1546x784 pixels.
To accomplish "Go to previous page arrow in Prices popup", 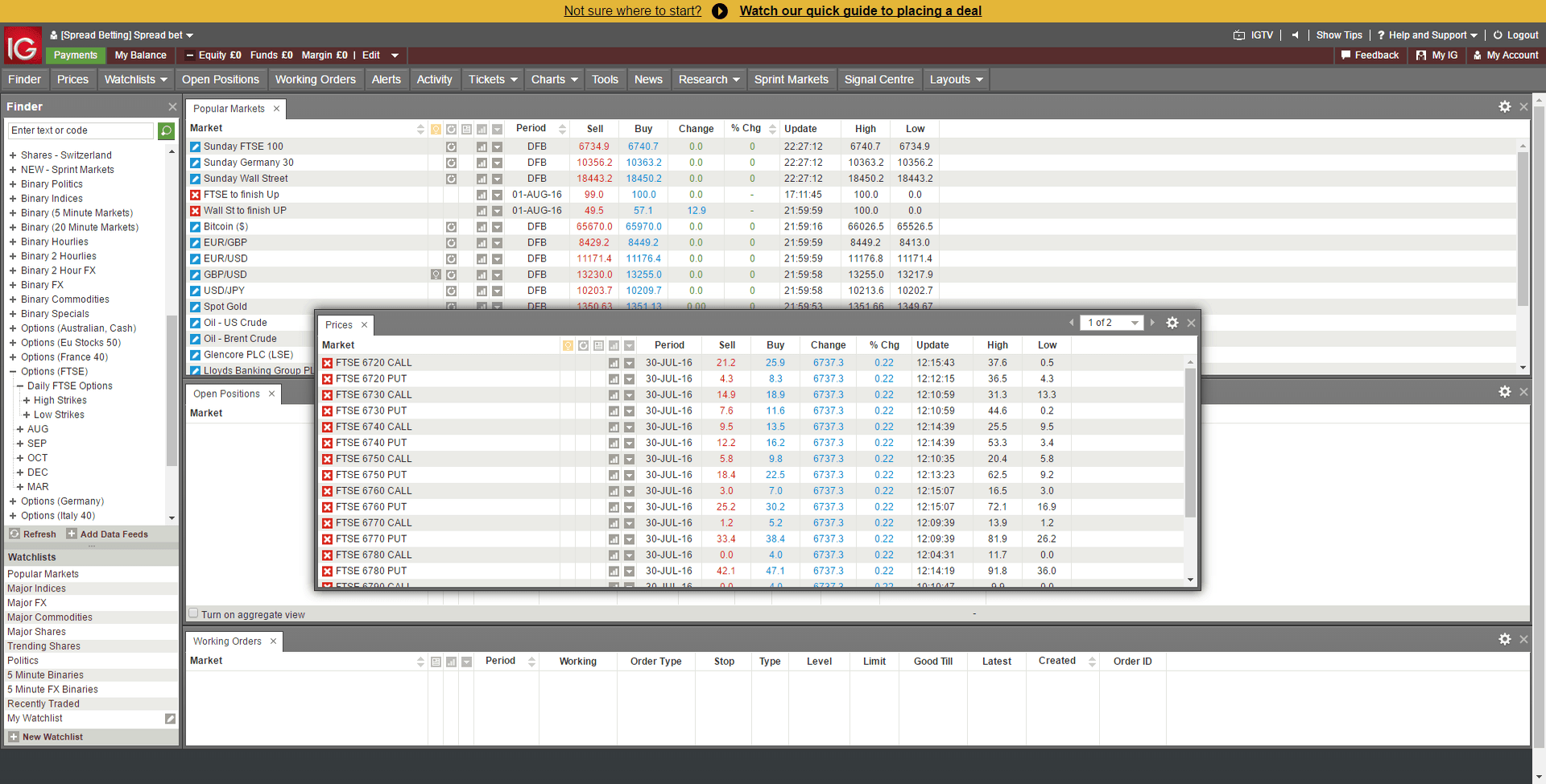I will point(1071,323).
